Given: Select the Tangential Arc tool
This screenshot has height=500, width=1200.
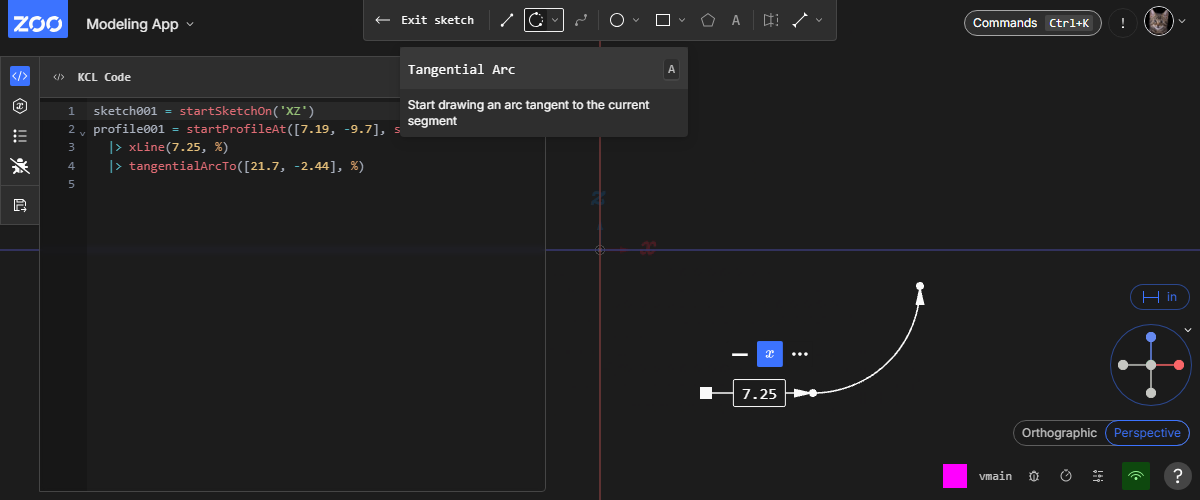Looking at the screenshot, I should coord(536,20).
